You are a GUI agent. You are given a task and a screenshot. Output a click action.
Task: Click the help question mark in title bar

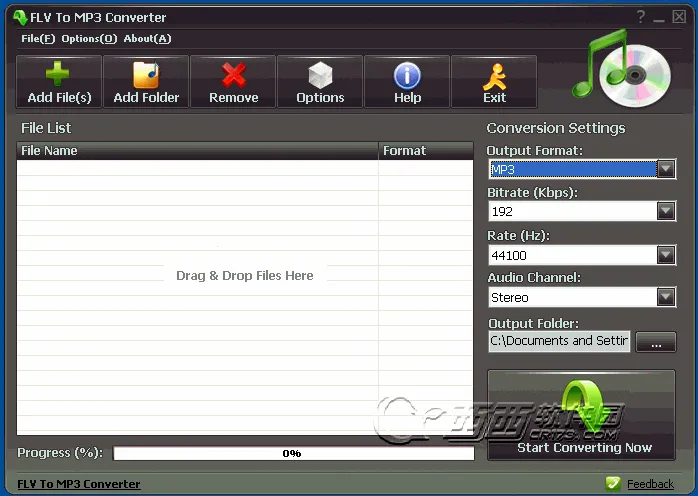640,17
